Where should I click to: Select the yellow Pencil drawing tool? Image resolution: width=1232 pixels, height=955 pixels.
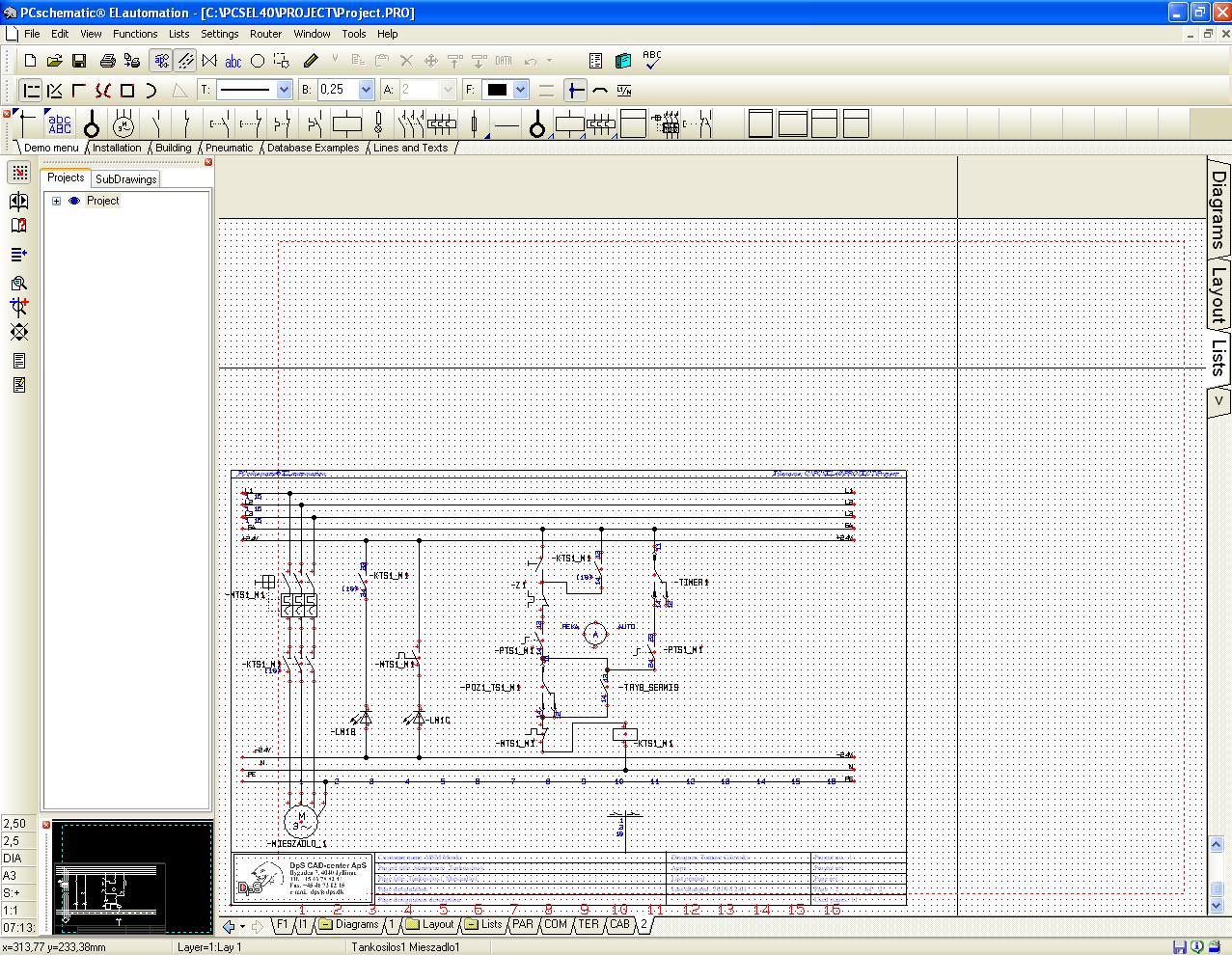[x=311, y=60]
